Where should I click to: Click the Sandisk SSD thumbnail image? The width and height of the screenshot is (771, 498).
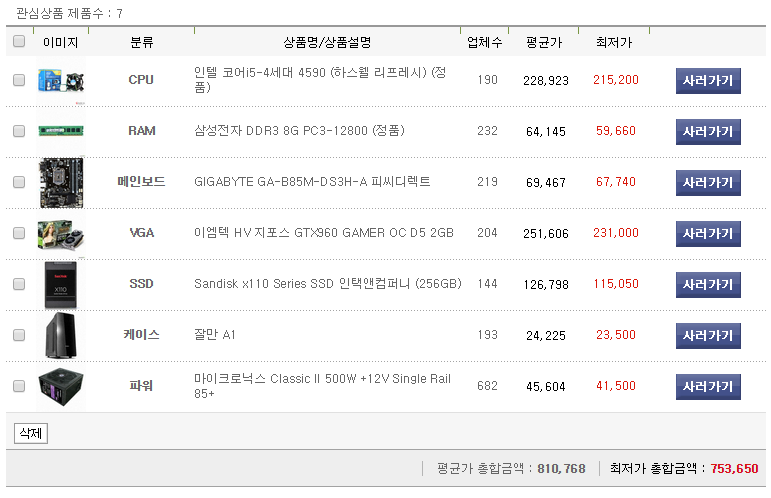pos(61,285)
